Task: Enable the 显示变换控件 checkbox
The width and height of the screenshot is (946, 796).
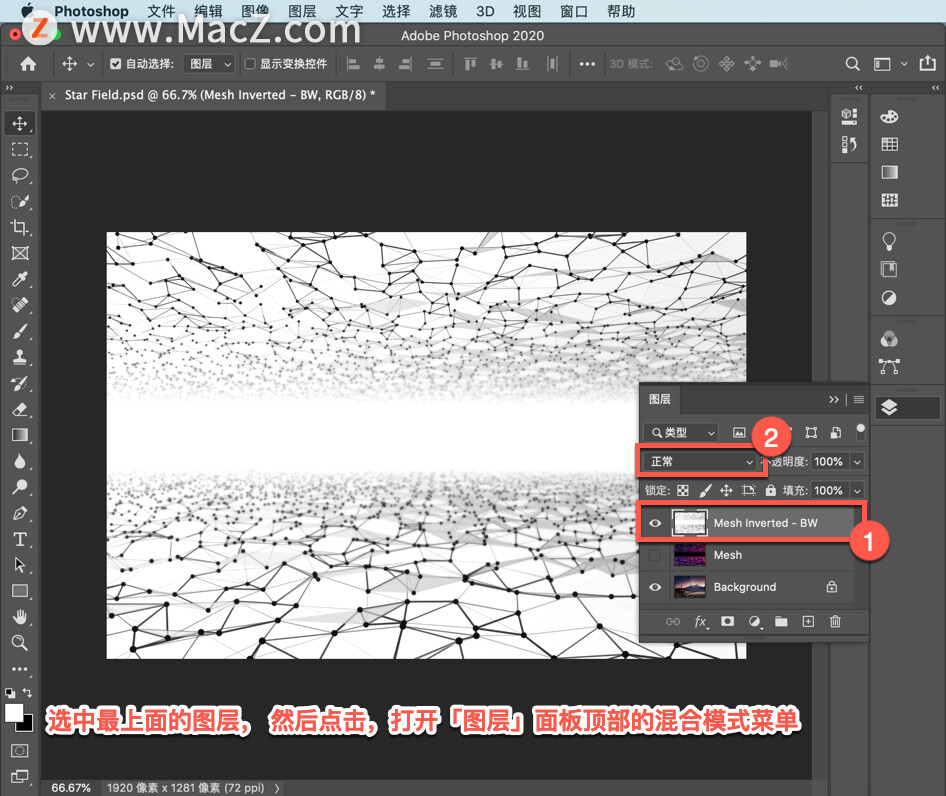Action: point(250,64)
